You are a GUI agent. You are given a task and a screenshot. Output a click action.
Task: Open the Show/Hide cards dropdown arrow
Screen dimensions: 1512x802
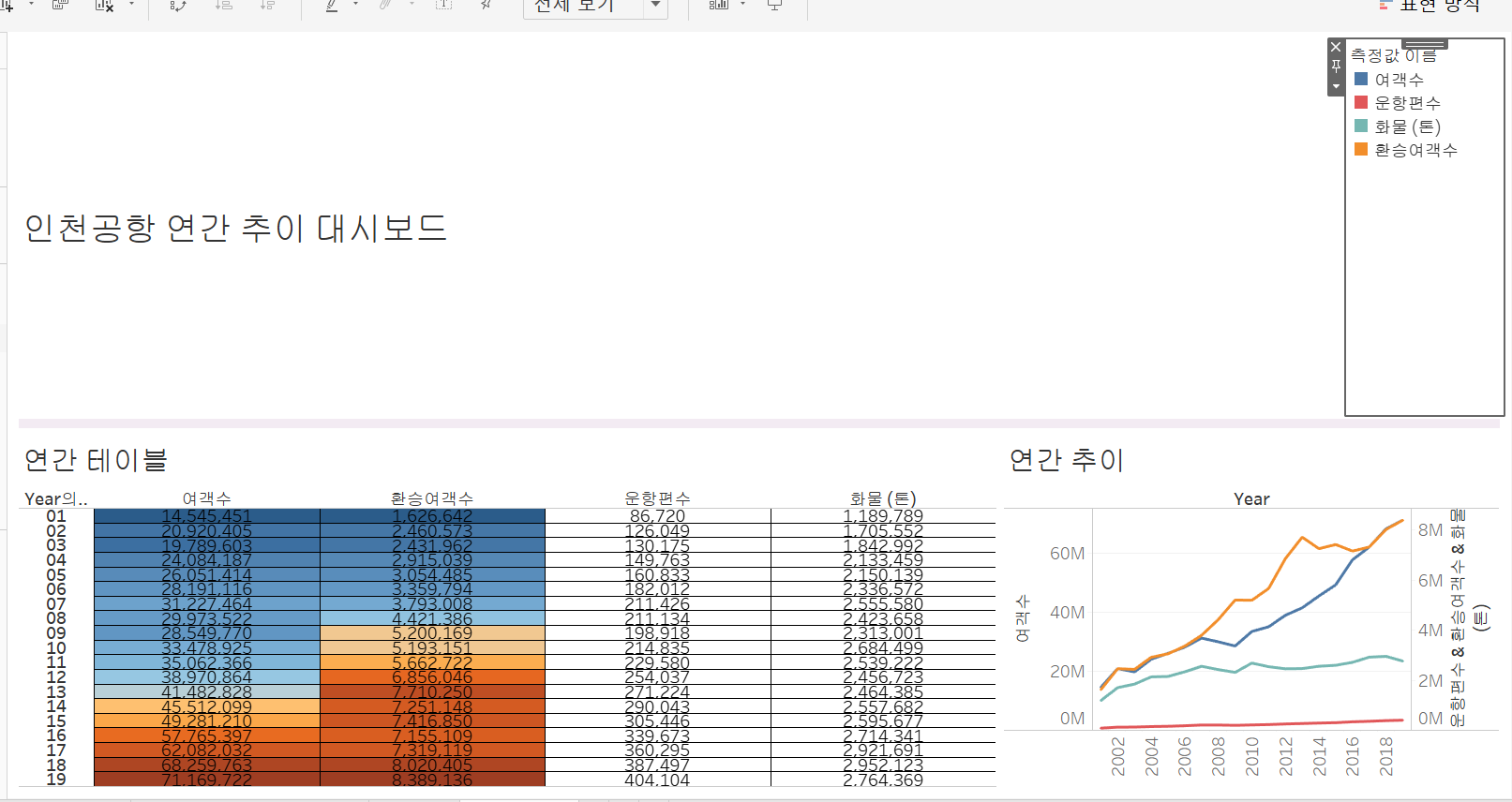[743, 5]
